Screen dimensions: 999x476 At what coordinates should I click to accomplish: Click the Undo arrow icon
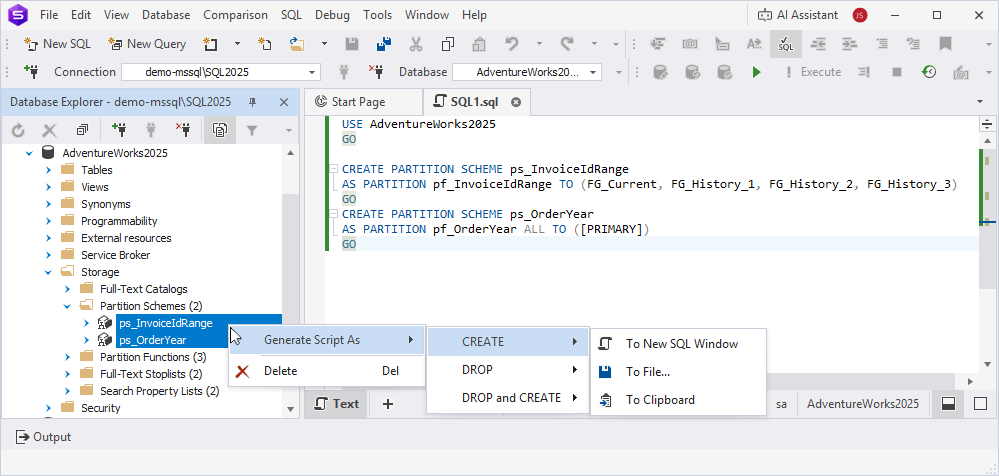click(x=512, y=44)
